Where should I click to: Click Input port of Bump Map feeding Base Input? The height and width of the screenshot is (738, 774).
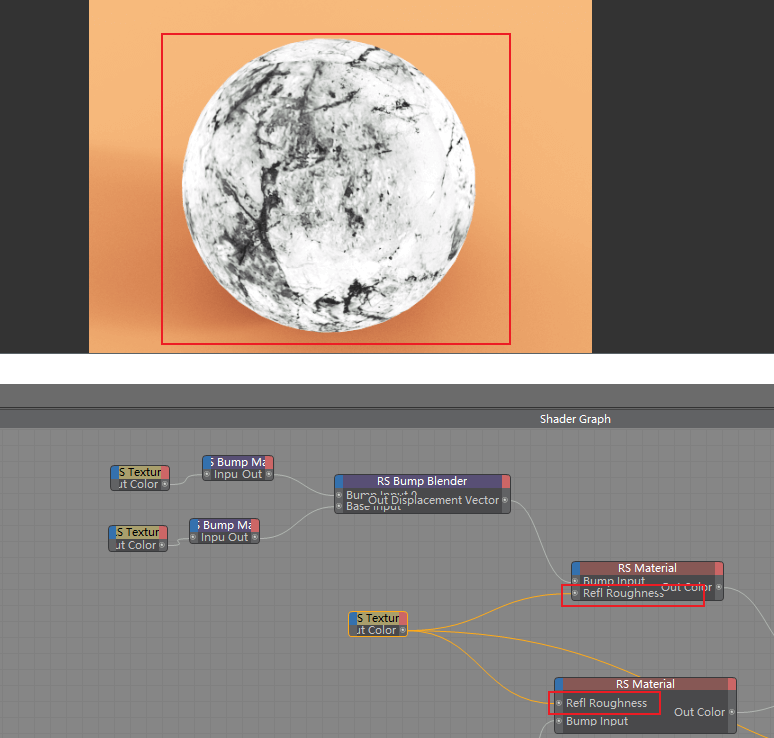tap(193, 538)
